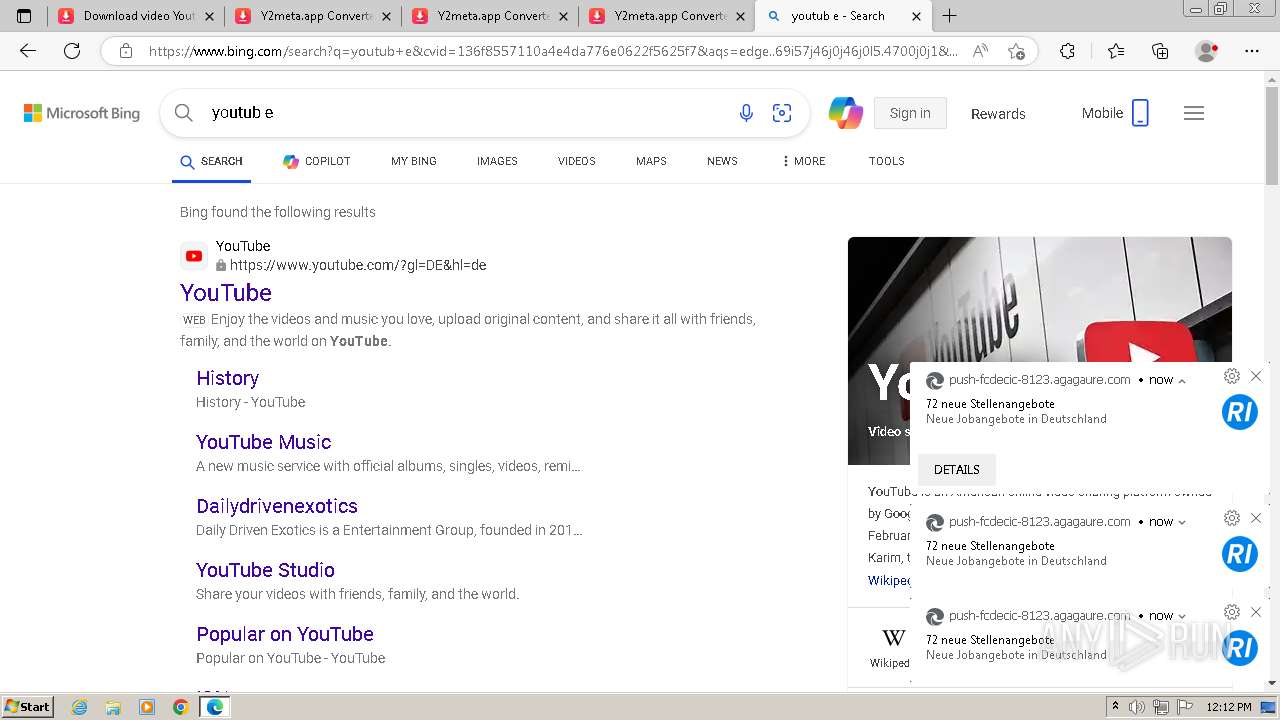Click the Windows Start button
This screenshot has height=720, width=1280.
point(28,707)
